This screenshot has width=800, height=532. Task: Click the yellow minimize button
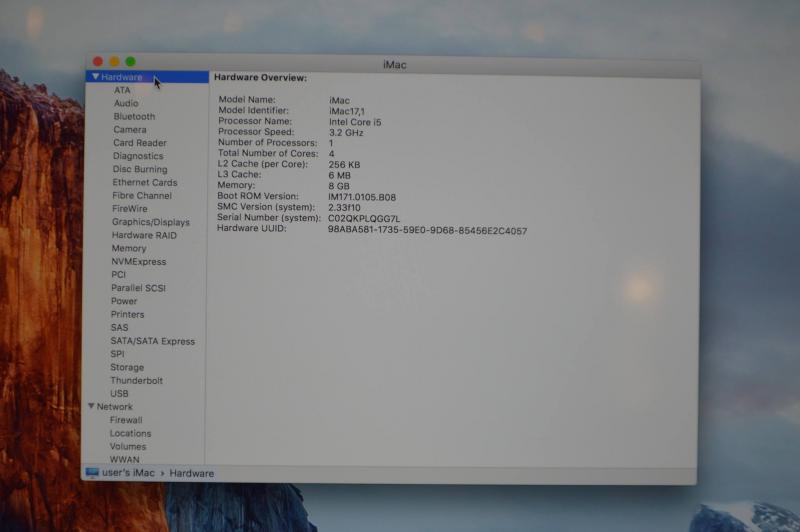tap(114, 62)
